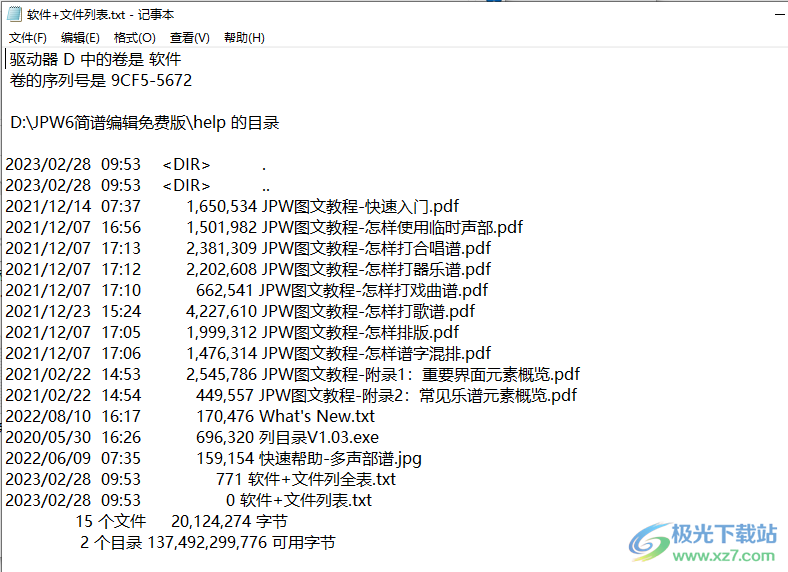Click the line '驱动器 D 中的卷是 软件'
Viewport: 788px width, 572px height.
[x=95, y=59]
